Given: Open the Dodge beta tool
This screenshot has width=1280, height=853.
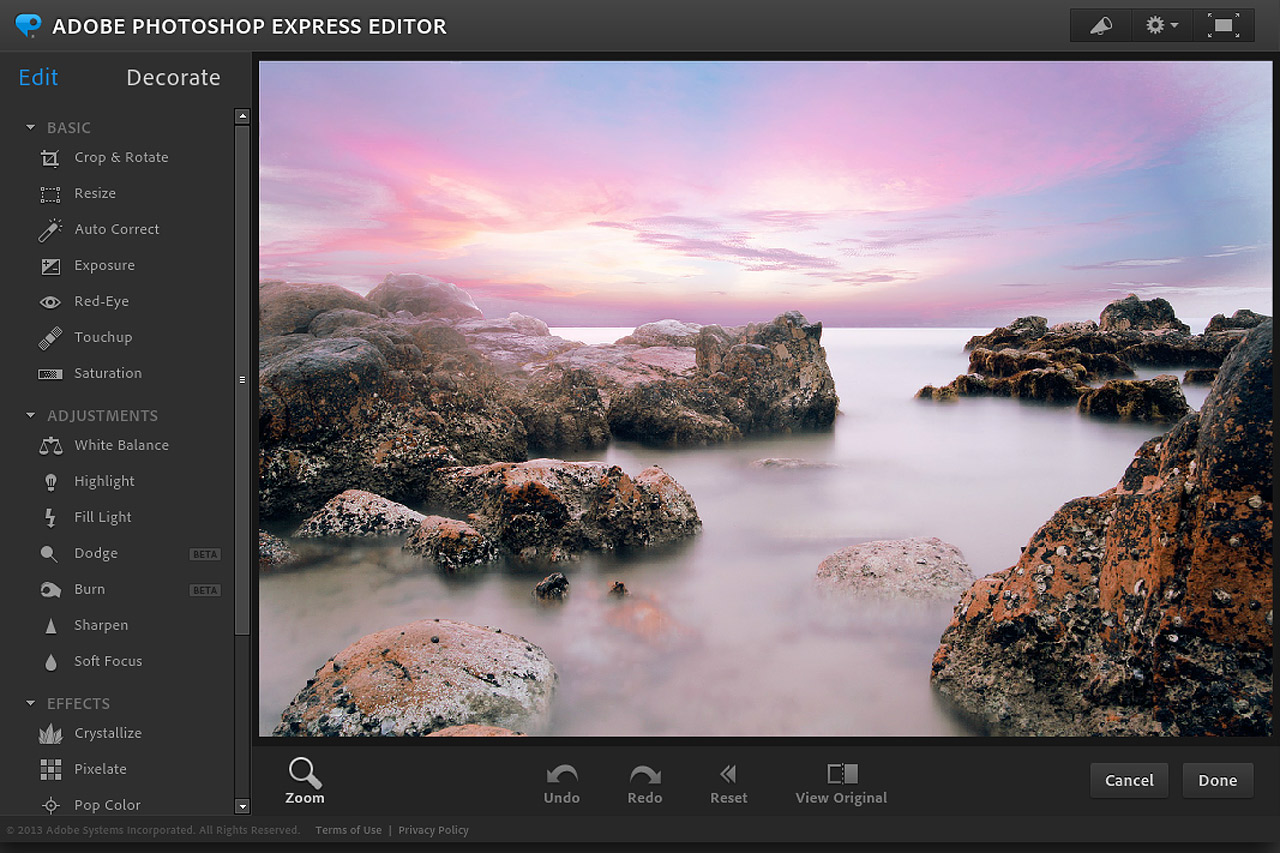Looking at the screenshot, I should 93,553.
